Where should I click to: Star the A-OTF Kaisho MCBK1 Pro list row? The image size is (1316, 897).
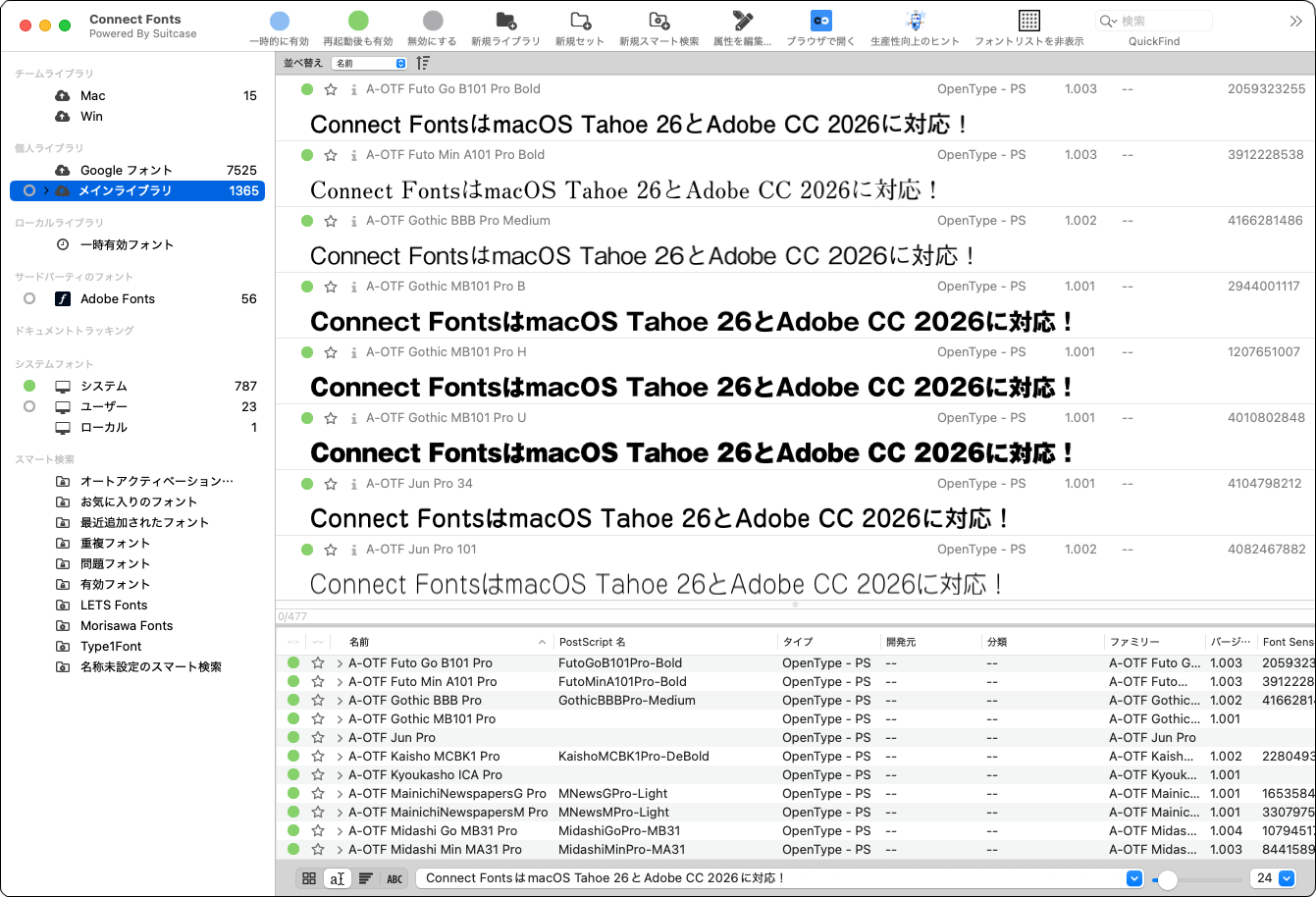(x=317, y=757)
